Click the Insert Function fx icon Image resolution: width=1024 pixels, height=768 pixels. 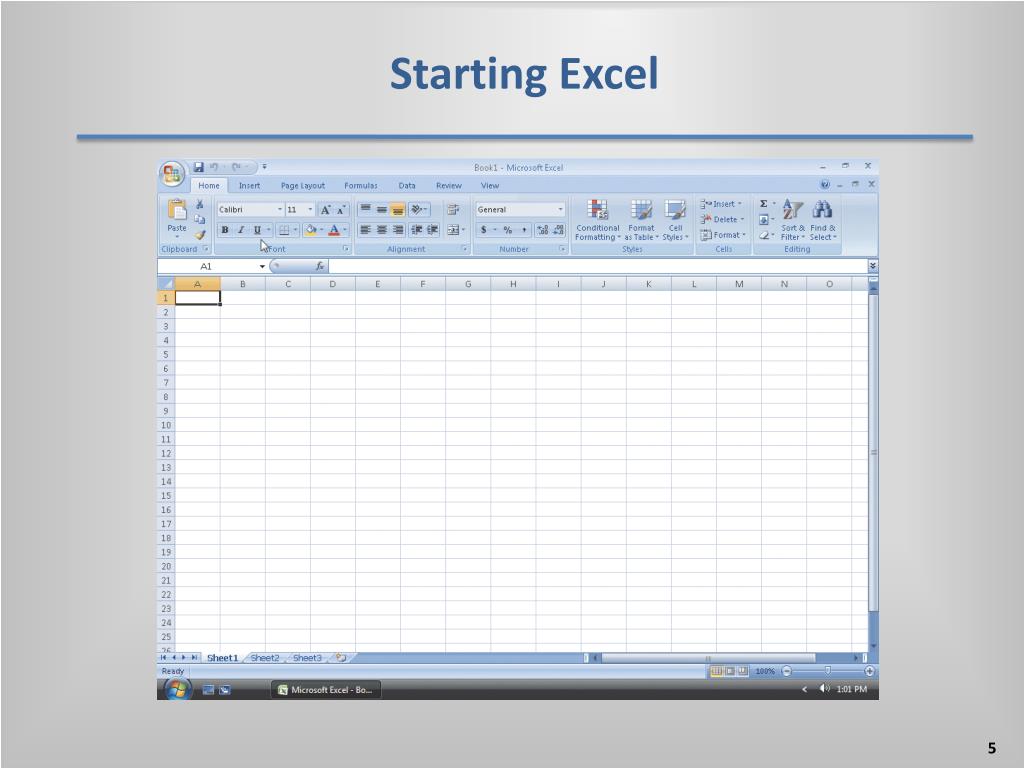[319, 266]
